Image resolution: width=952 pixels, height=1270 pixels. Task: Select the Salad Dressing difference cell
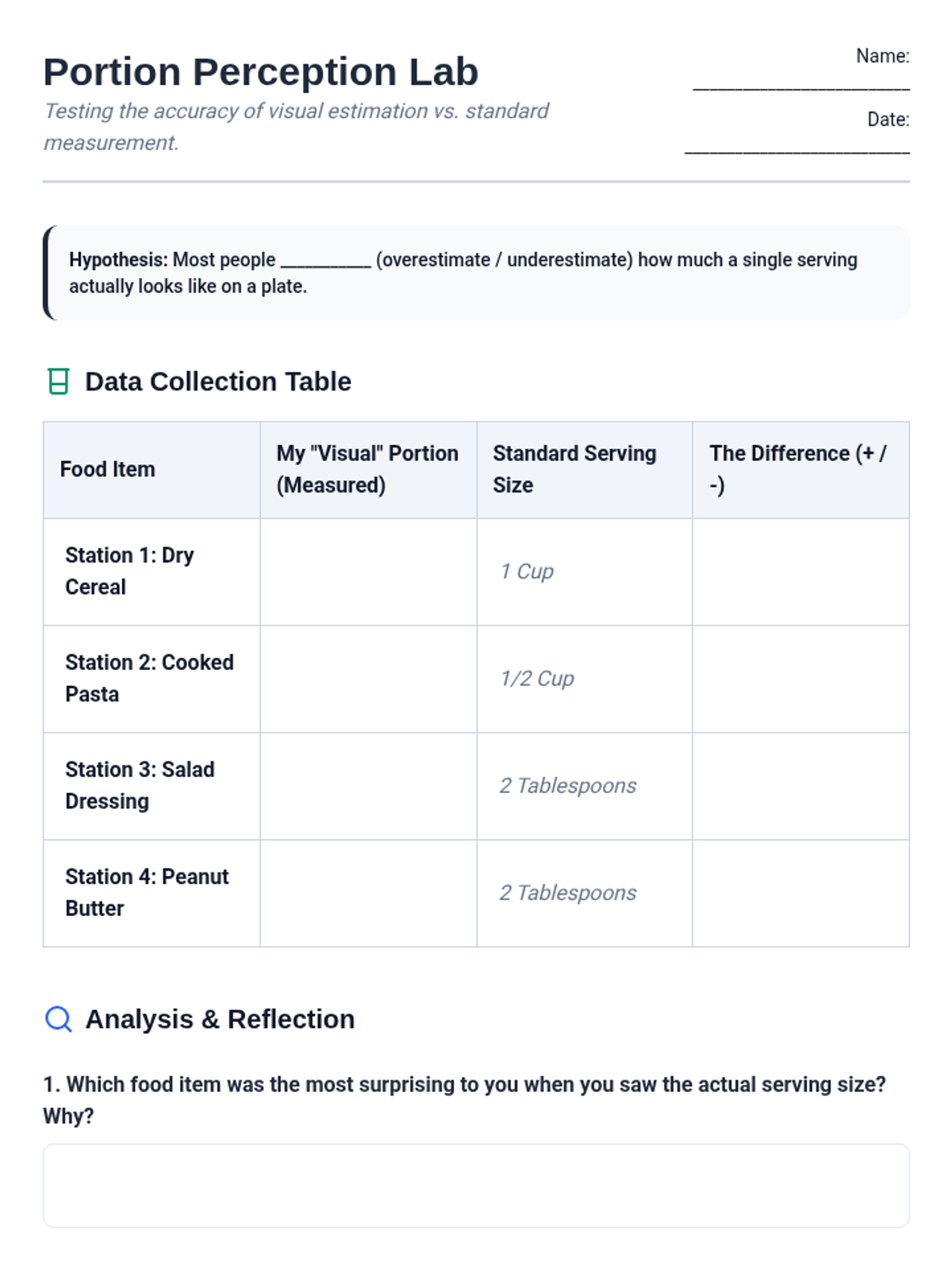point(800,786)
